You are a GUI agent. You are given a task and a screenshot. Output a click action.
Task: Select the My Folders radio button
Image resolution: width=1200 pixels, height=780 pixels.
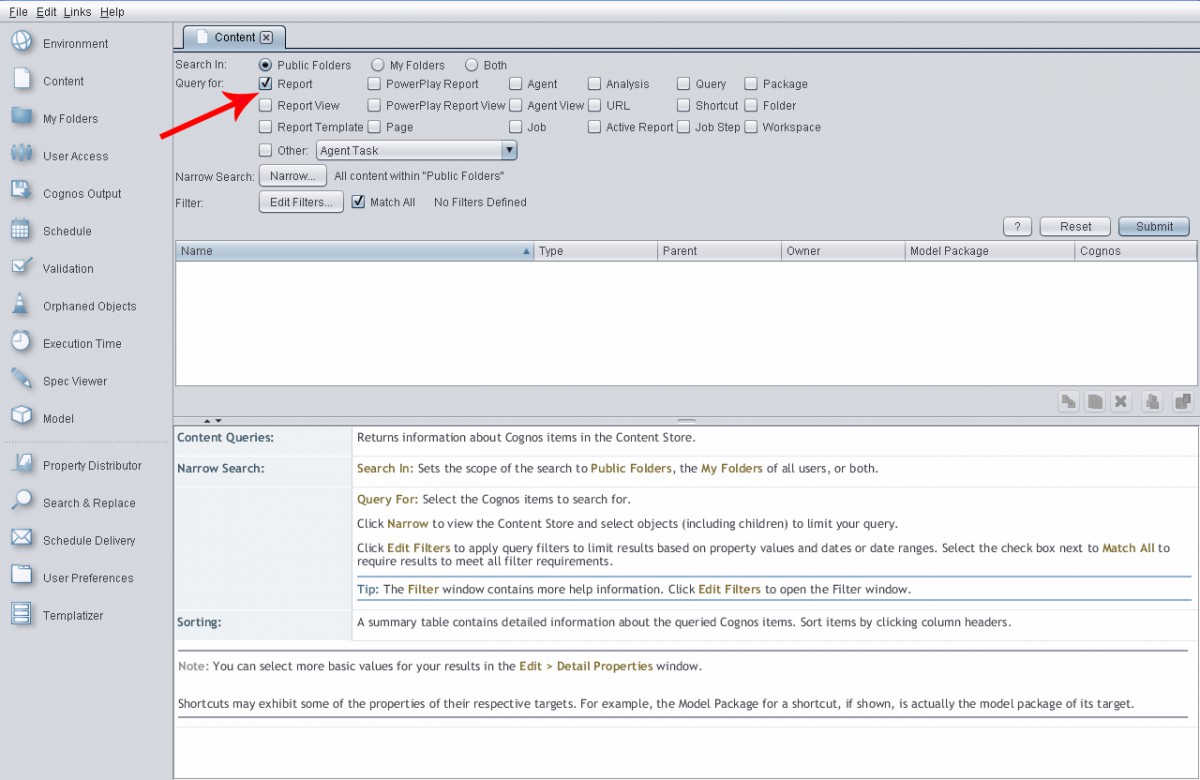coord(378,65)
